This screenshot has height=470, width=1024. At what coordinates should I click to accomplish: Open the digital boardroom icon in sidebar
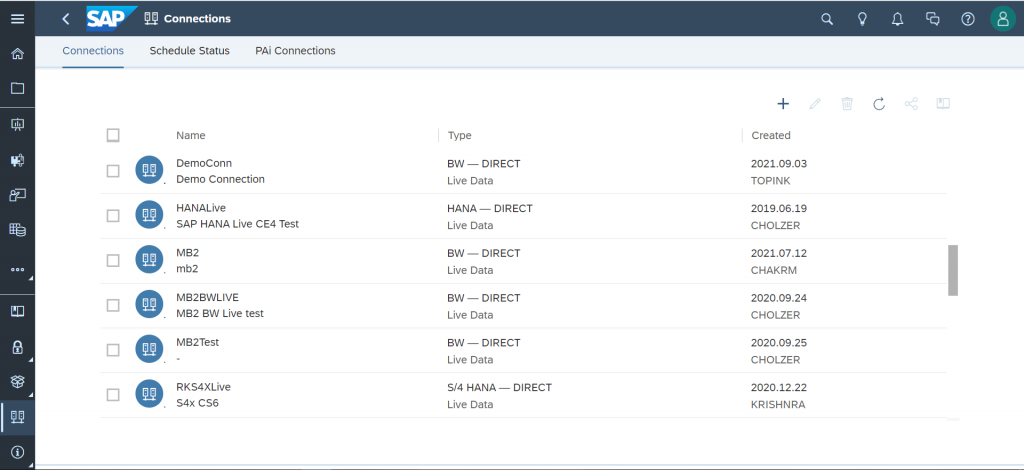18,195
